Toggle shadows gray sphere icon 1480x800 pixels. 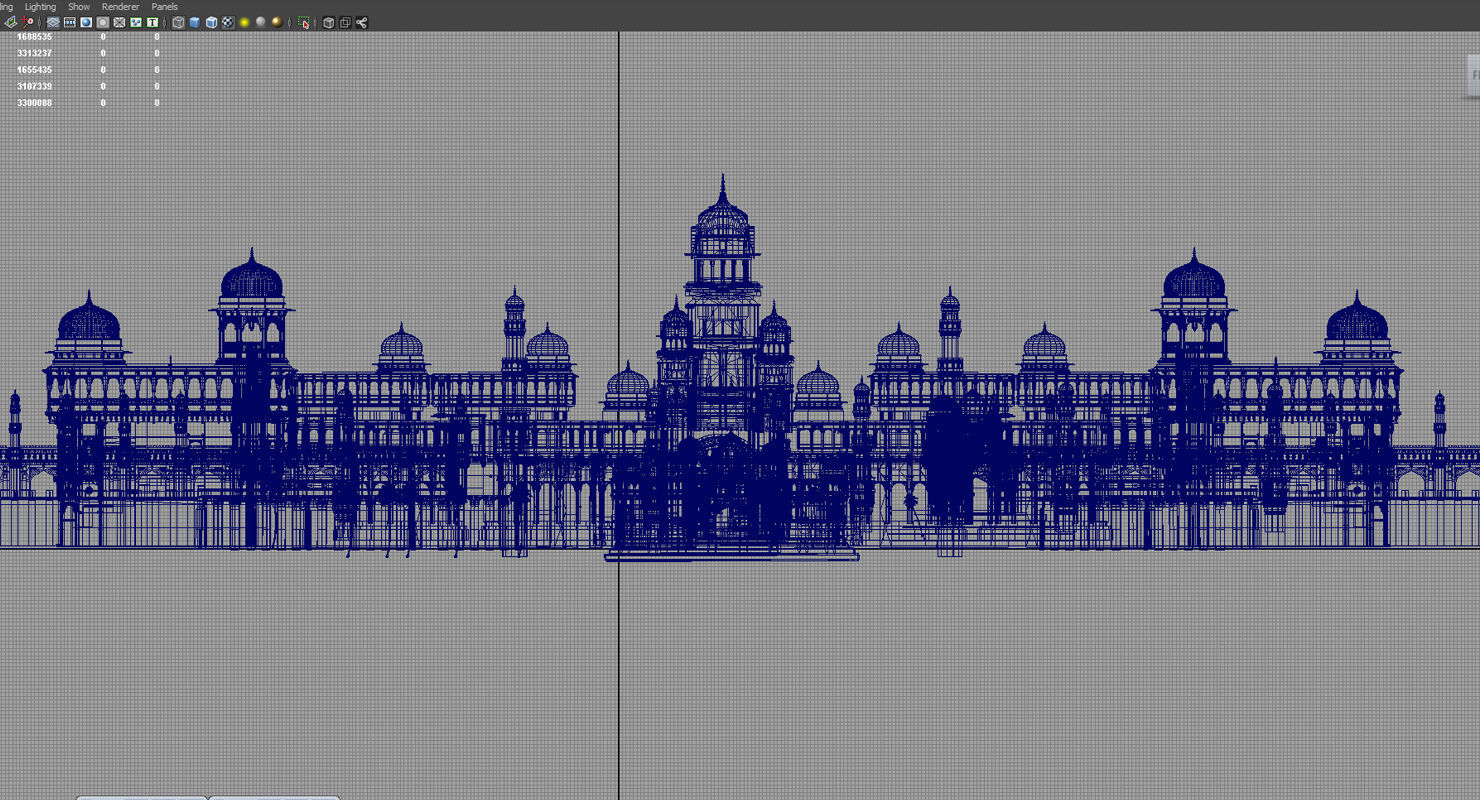pos(260,22)
